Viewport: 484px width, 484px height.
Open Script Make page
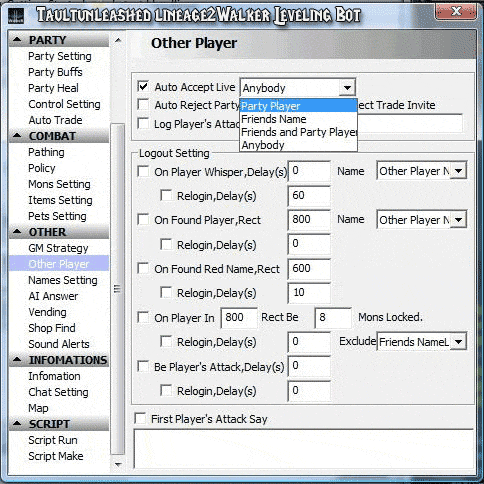[56, 456]
